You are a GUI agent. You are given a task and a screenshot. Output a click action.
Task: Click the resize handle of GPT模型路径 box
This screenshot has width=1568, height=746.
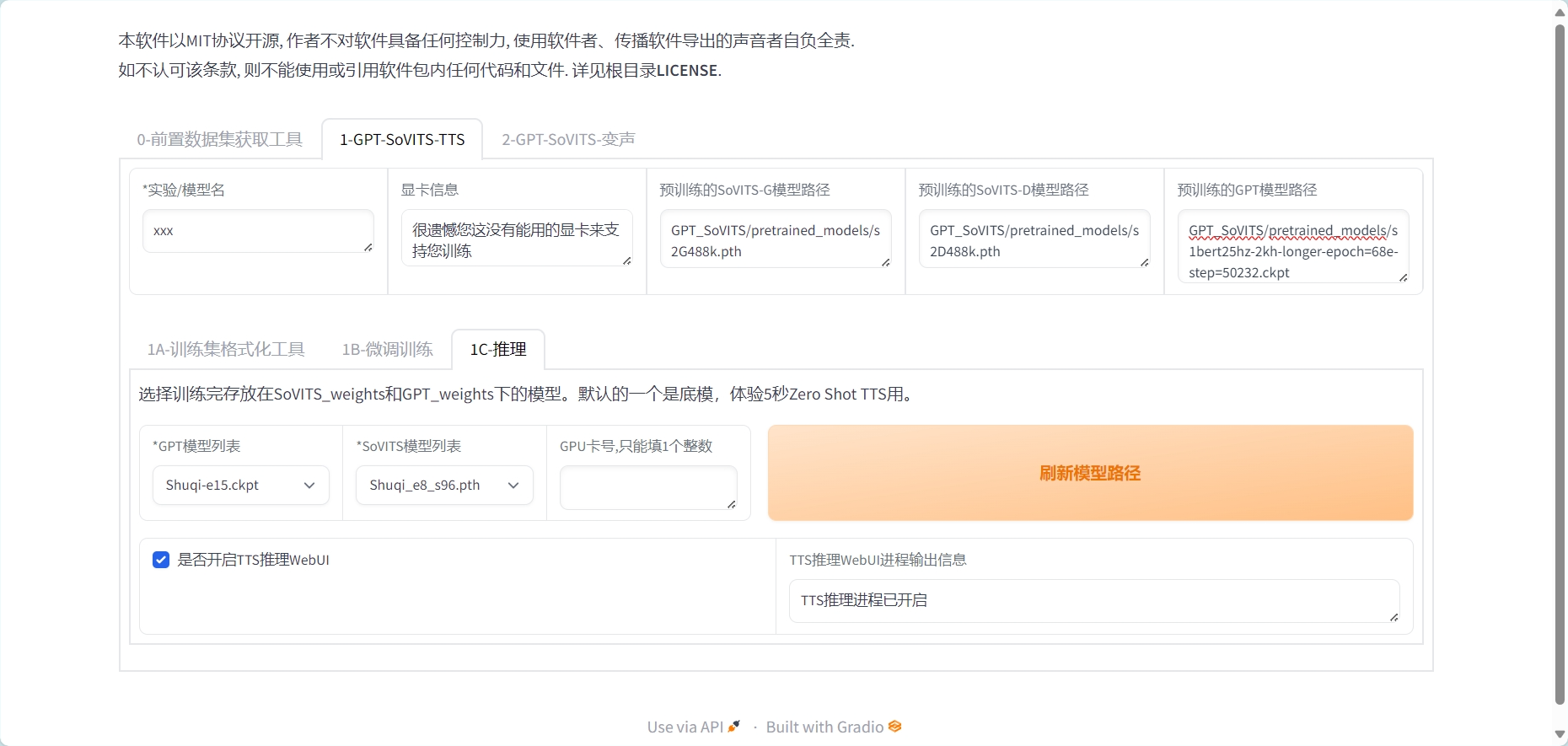coord(1403,277)
